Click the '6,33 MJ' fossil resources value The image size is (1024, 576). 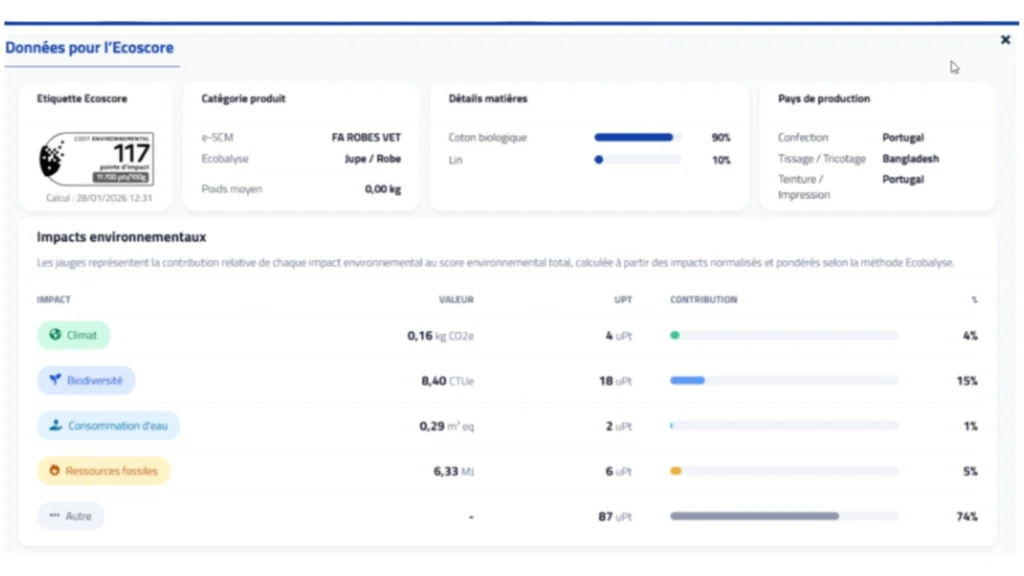453,471
